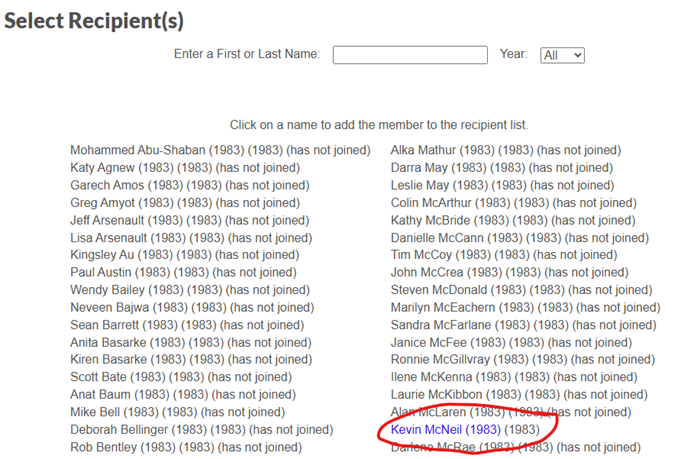Image resolution: width=681 pixels, height=459 pixels.
Task: Open the Year dropdown
Action: (562, 55)
